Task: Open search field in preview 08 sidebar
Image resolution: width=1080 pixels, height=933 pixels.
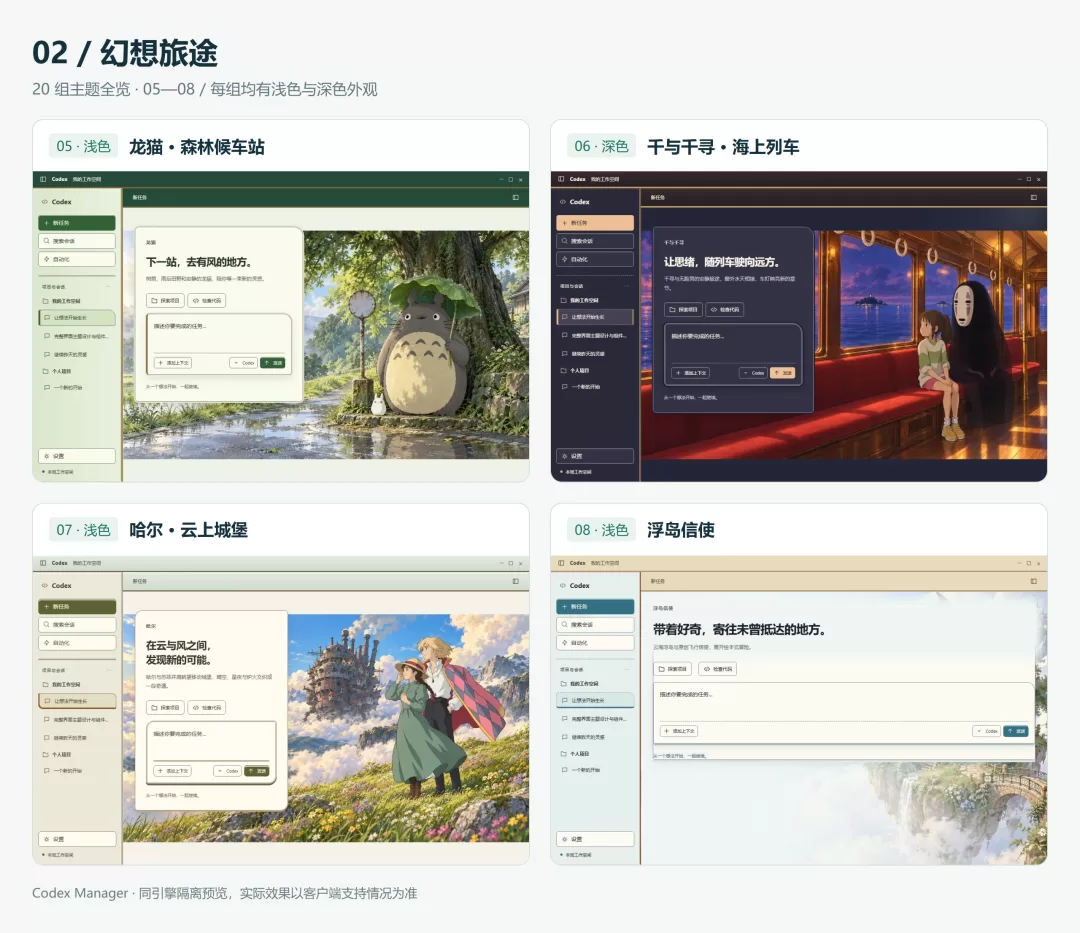Action: [x=595, y=625]
